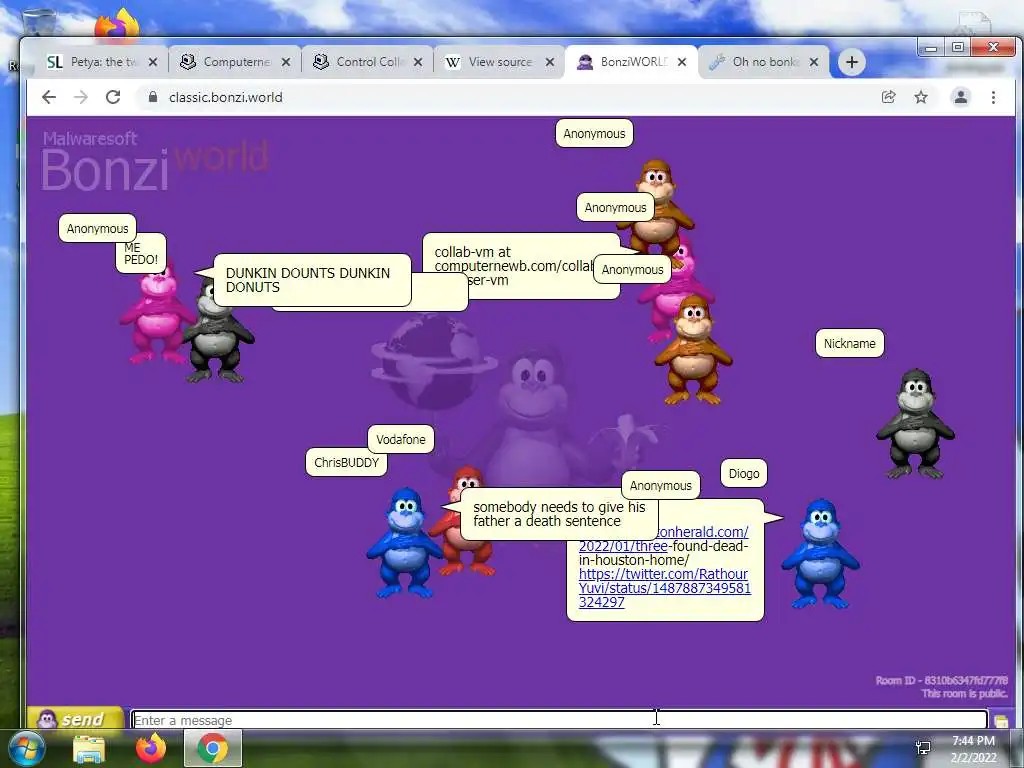Viewport: 1024px width, 768px height.
Task: Click the send button
Action: [74, 718]
